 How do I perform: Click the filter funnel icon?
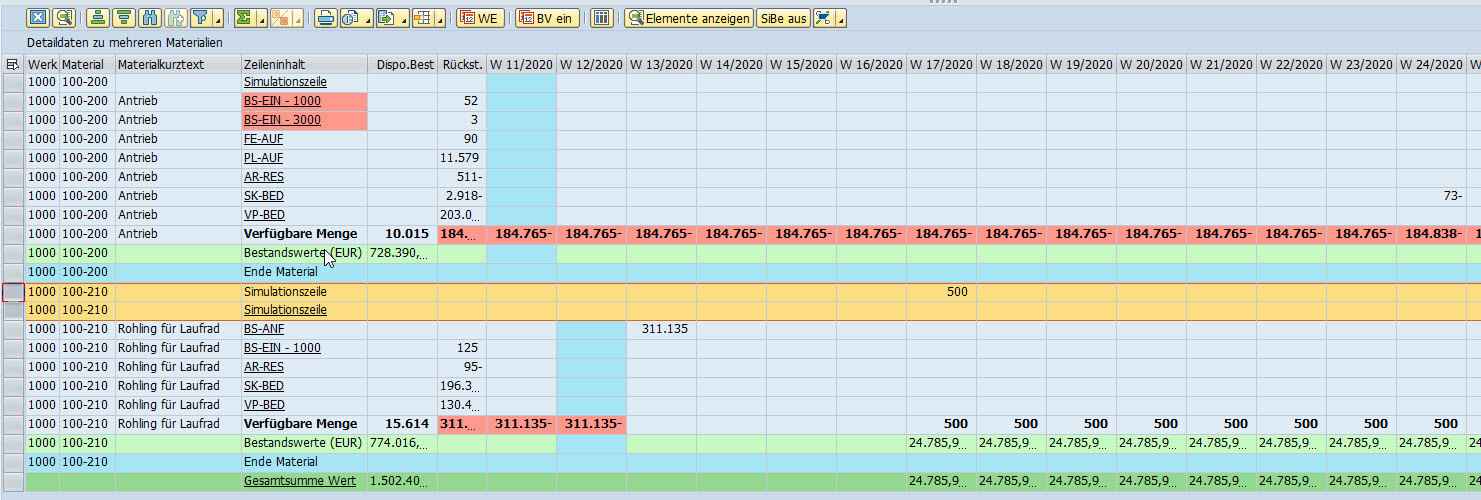[x=199, y=18]
